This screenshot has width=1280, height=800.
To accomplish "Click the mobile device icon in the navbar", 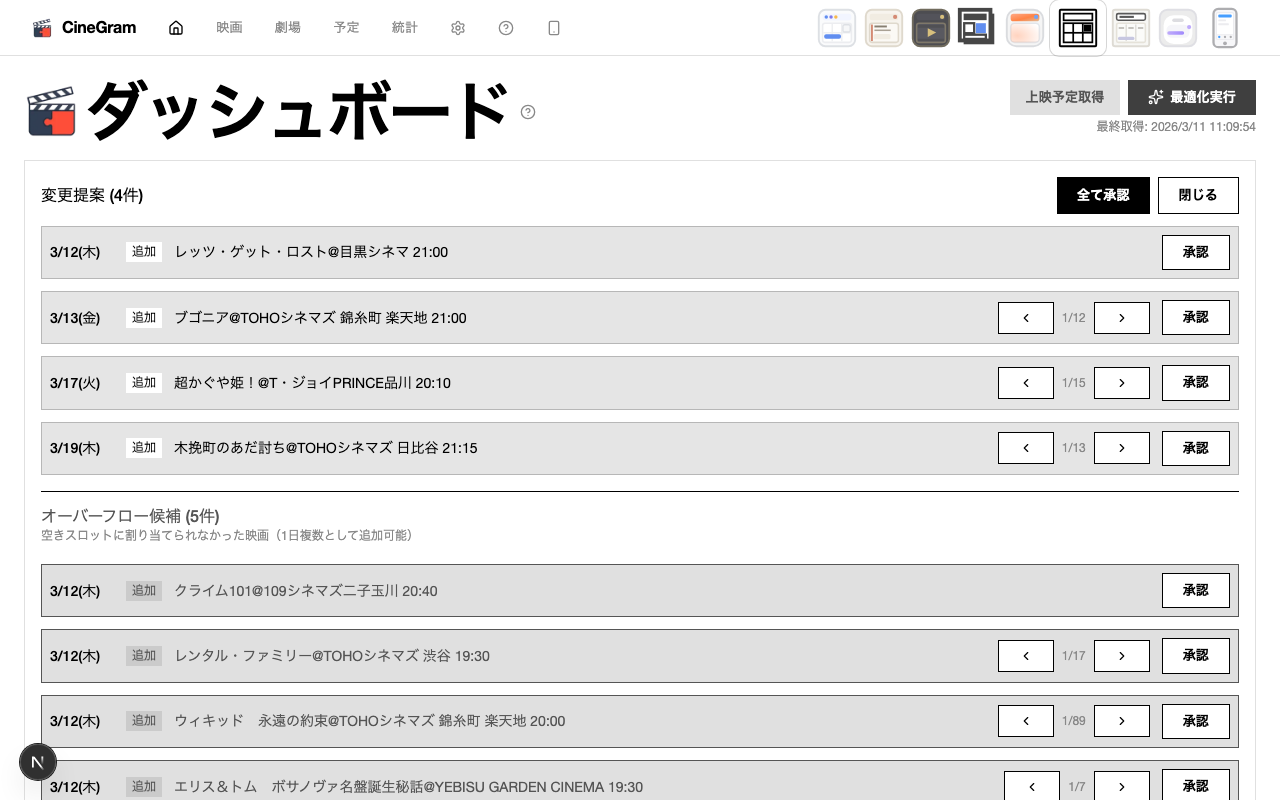I will [x=554, y=28].
